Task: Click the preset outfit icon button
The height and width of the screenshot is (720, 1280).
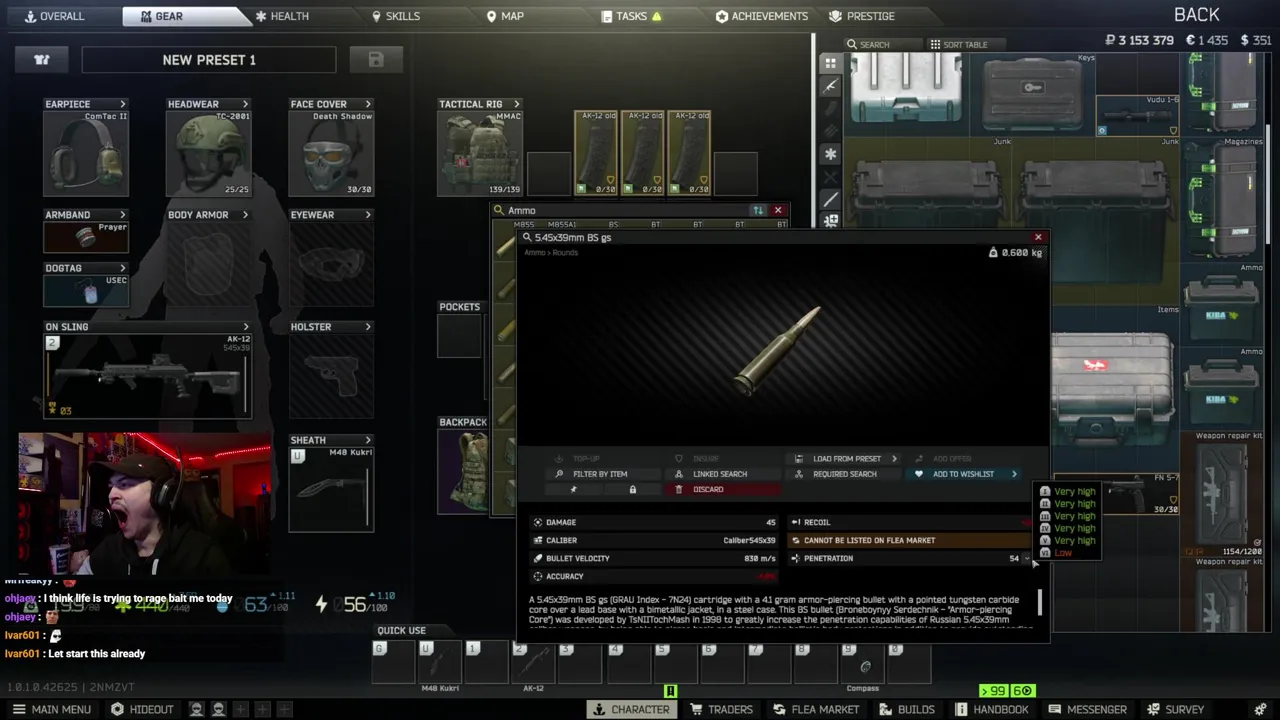Action: point(41,60)
